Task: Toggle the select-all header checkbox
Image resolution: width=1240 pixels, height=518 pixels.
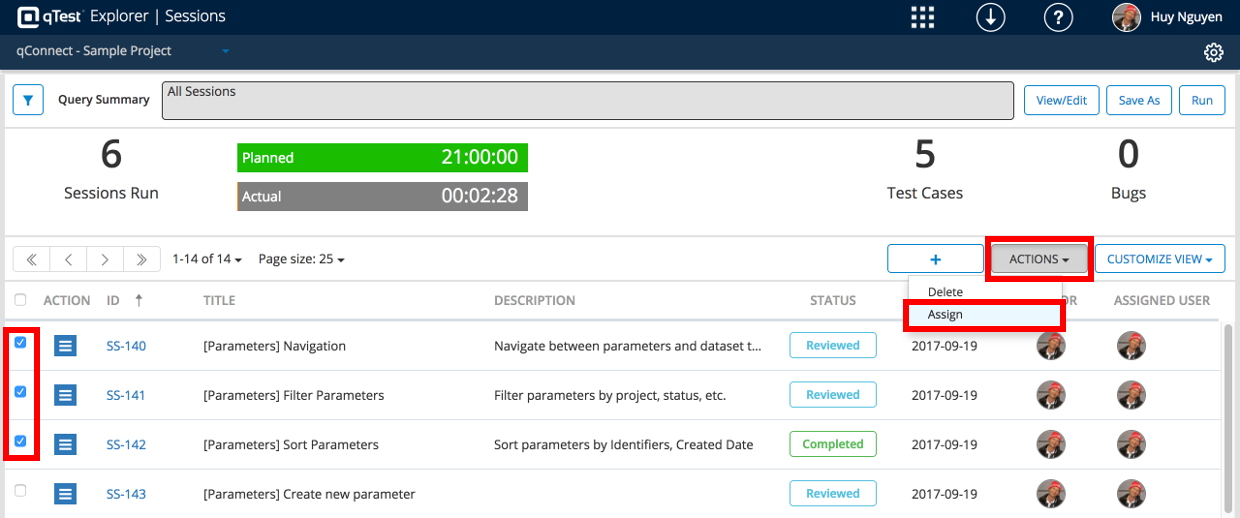Action: (x=21, y=300)
